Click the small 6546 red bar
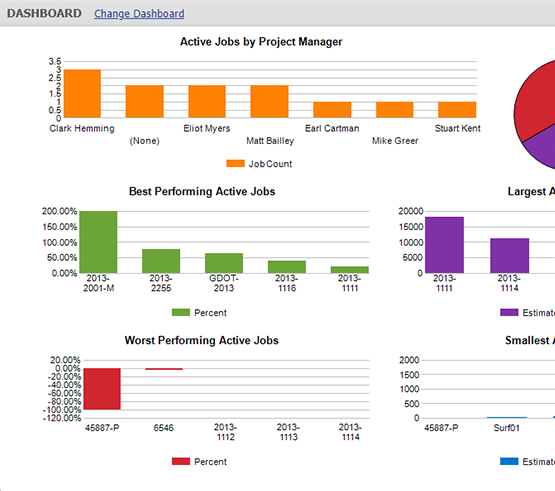 click(164, 369)
